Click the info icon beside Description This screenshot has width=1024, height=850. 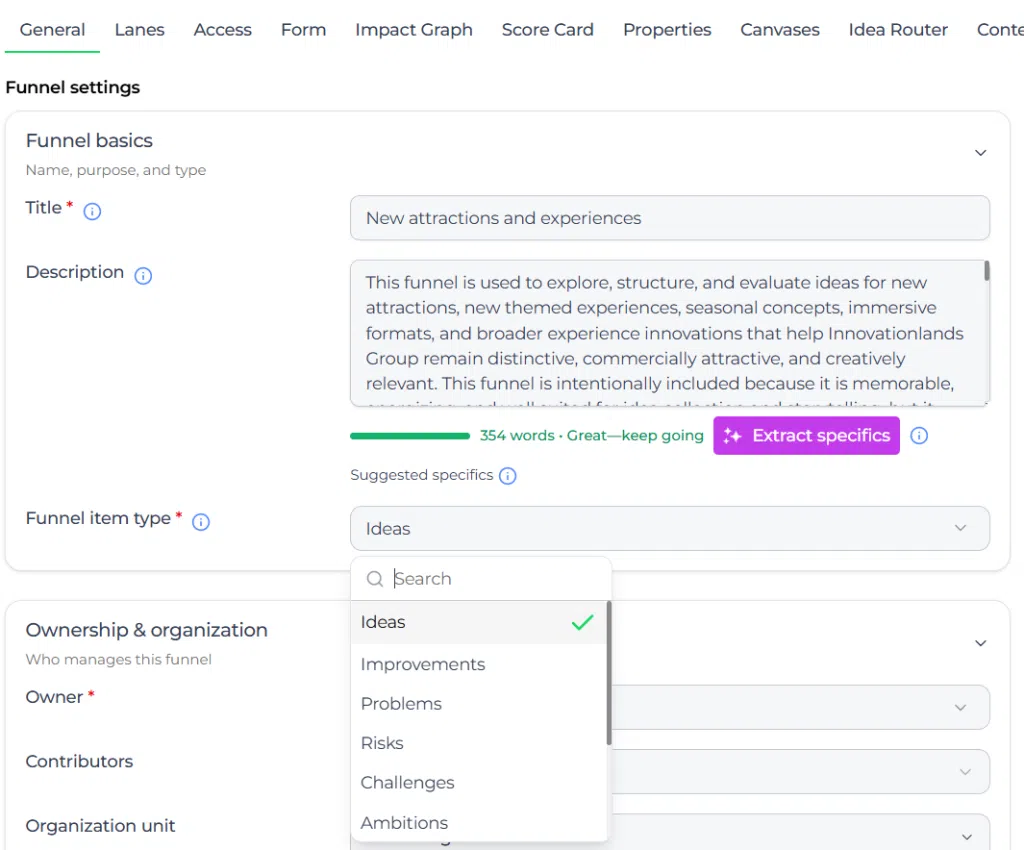[143, 275]
